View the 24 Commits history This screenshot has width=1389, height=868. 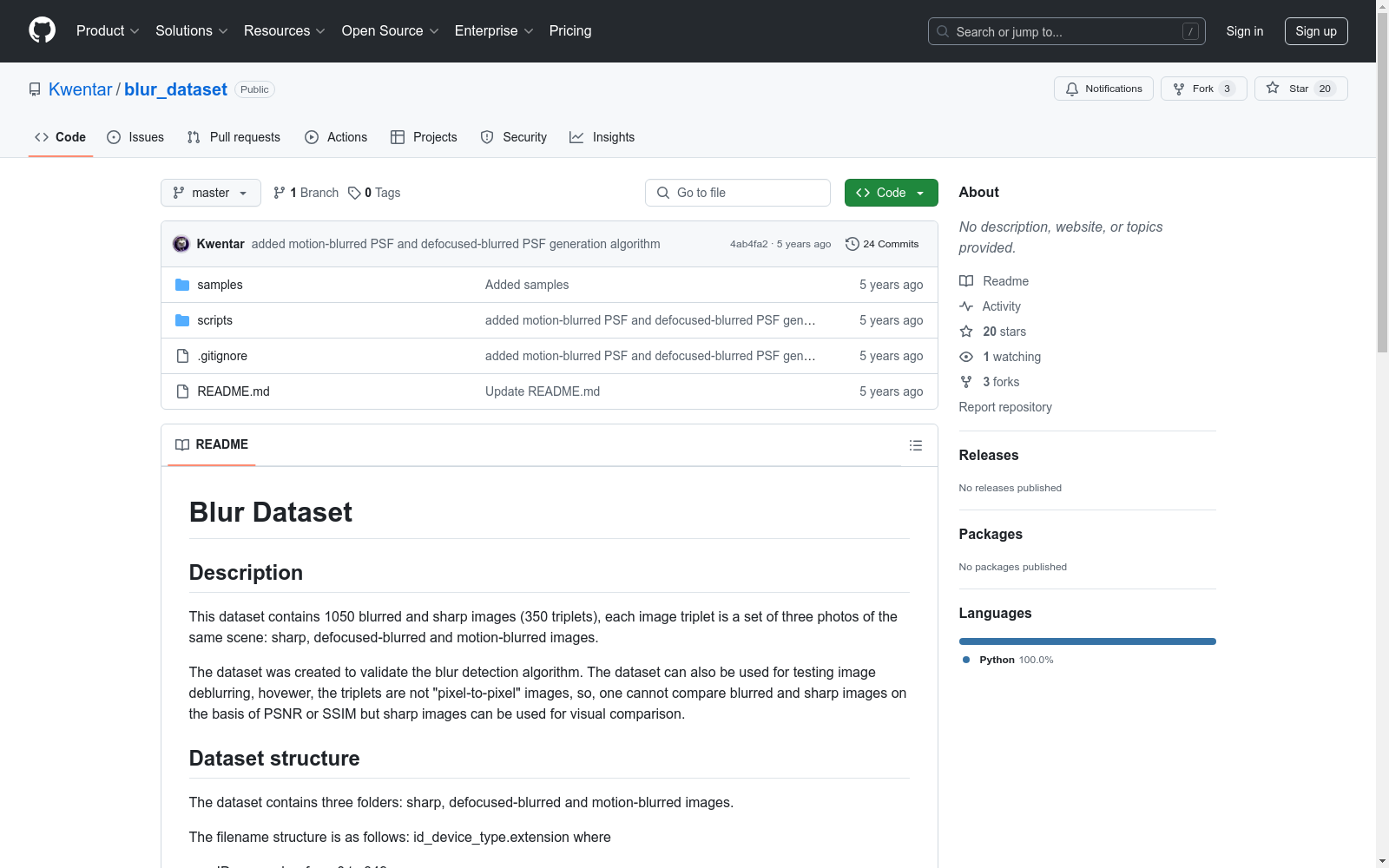click(x=882, y=244)
